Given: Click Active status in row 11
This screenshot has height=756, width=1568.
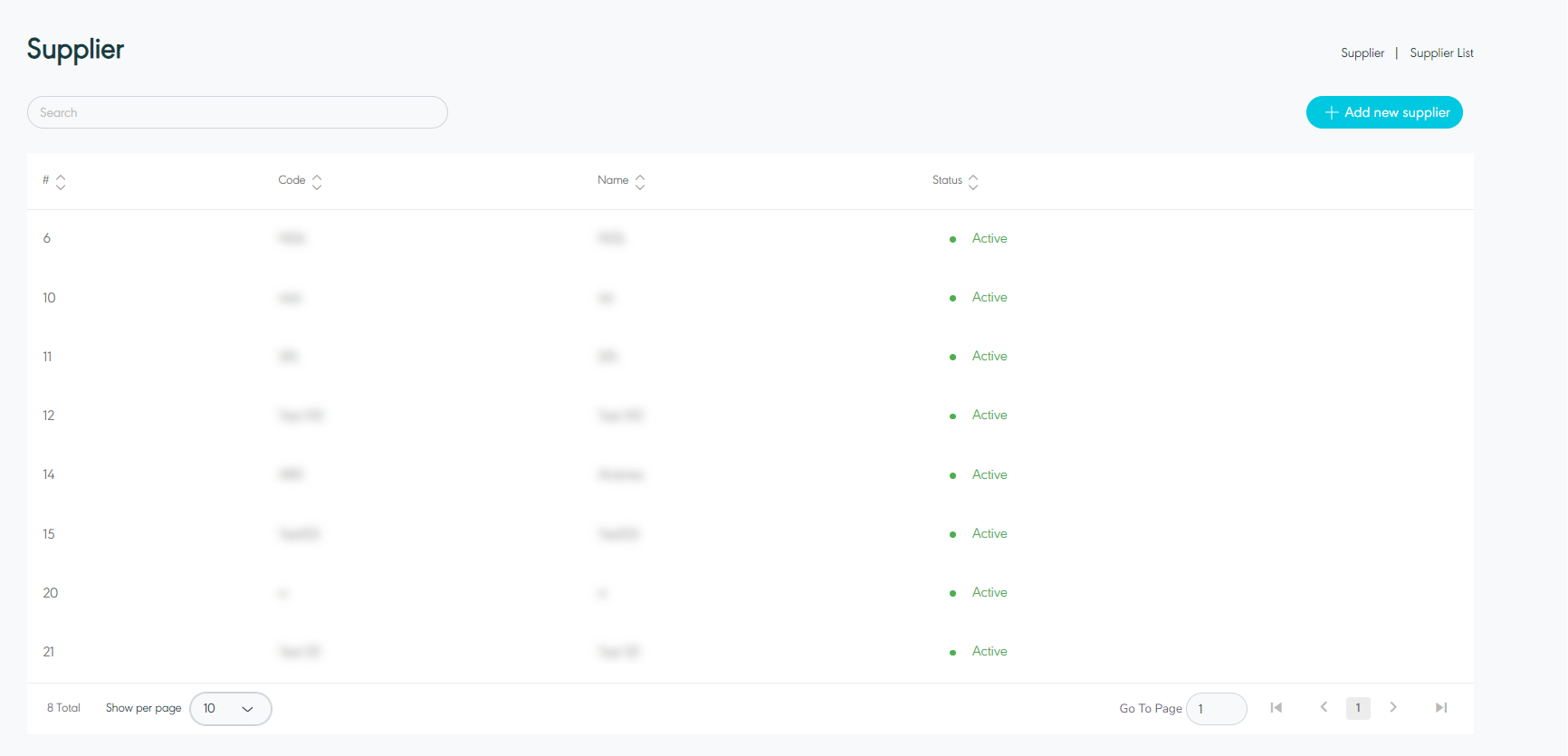Looking at the screenshot, I should tap(990, 357).
